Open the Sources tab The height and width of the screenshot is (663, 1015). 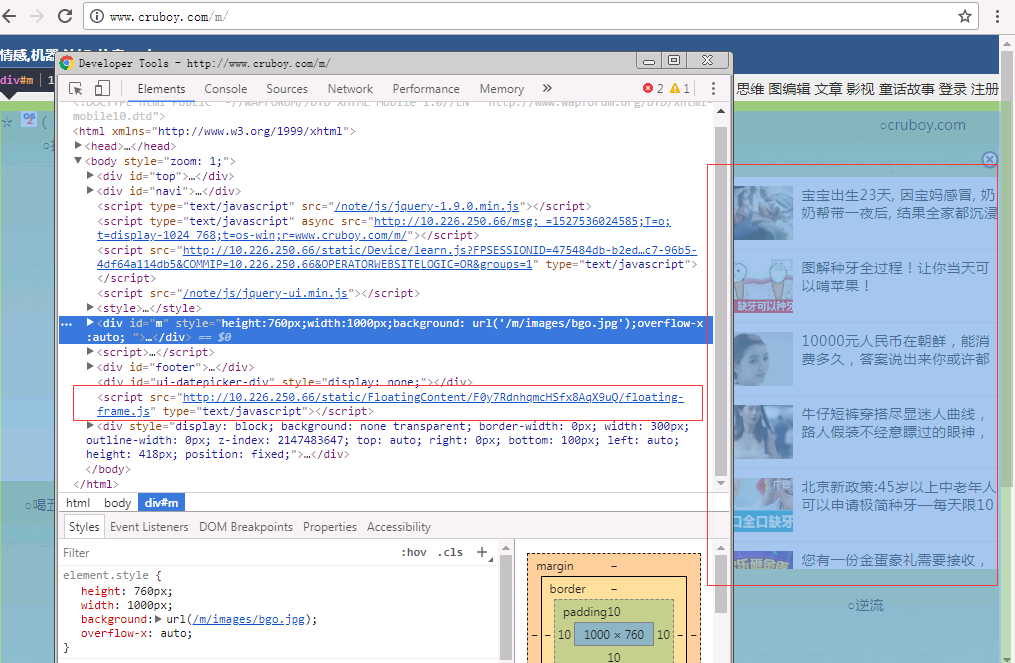point(287,89)
